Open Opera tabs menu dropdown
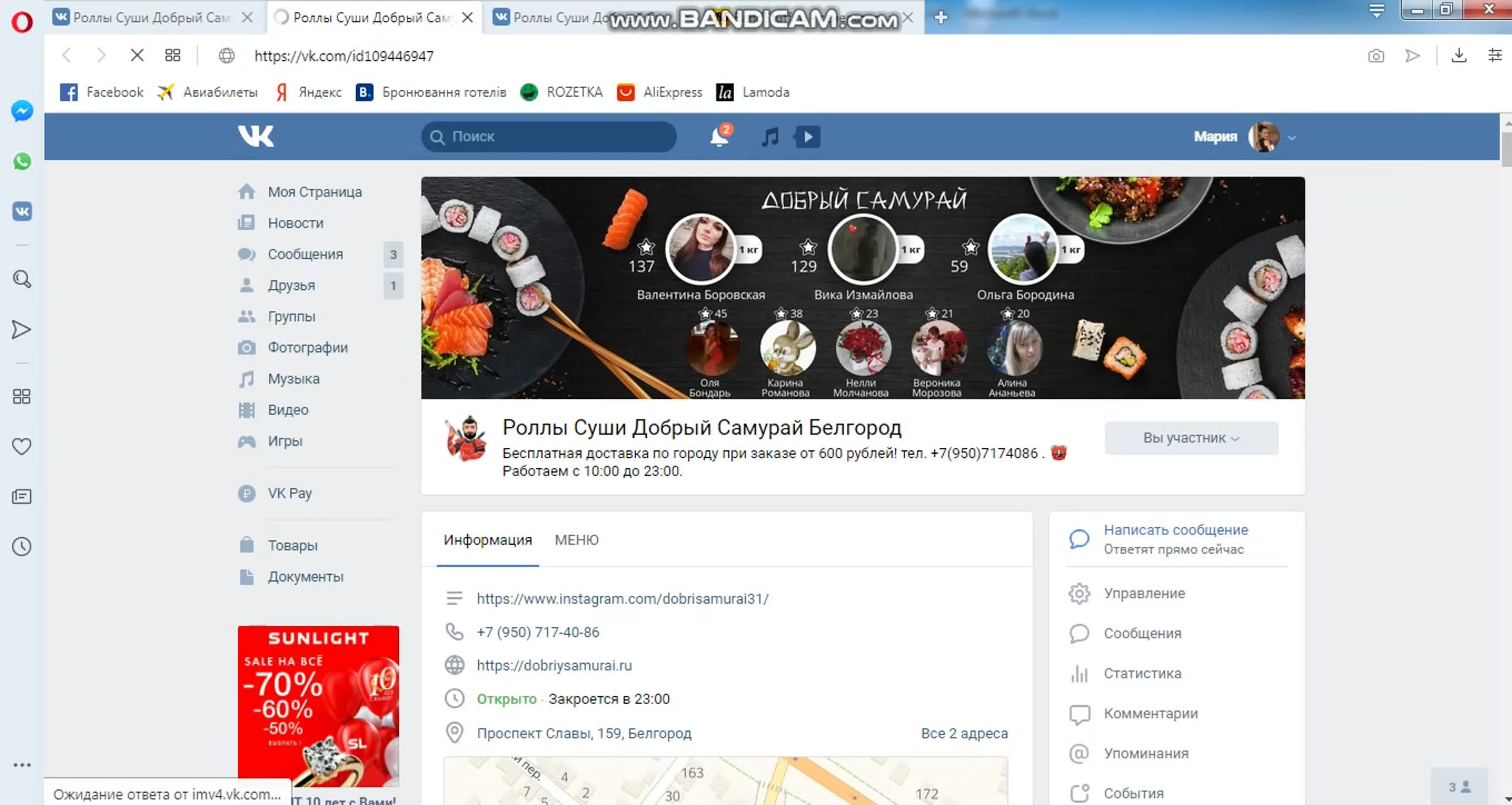 click(x=1377, y=11)
